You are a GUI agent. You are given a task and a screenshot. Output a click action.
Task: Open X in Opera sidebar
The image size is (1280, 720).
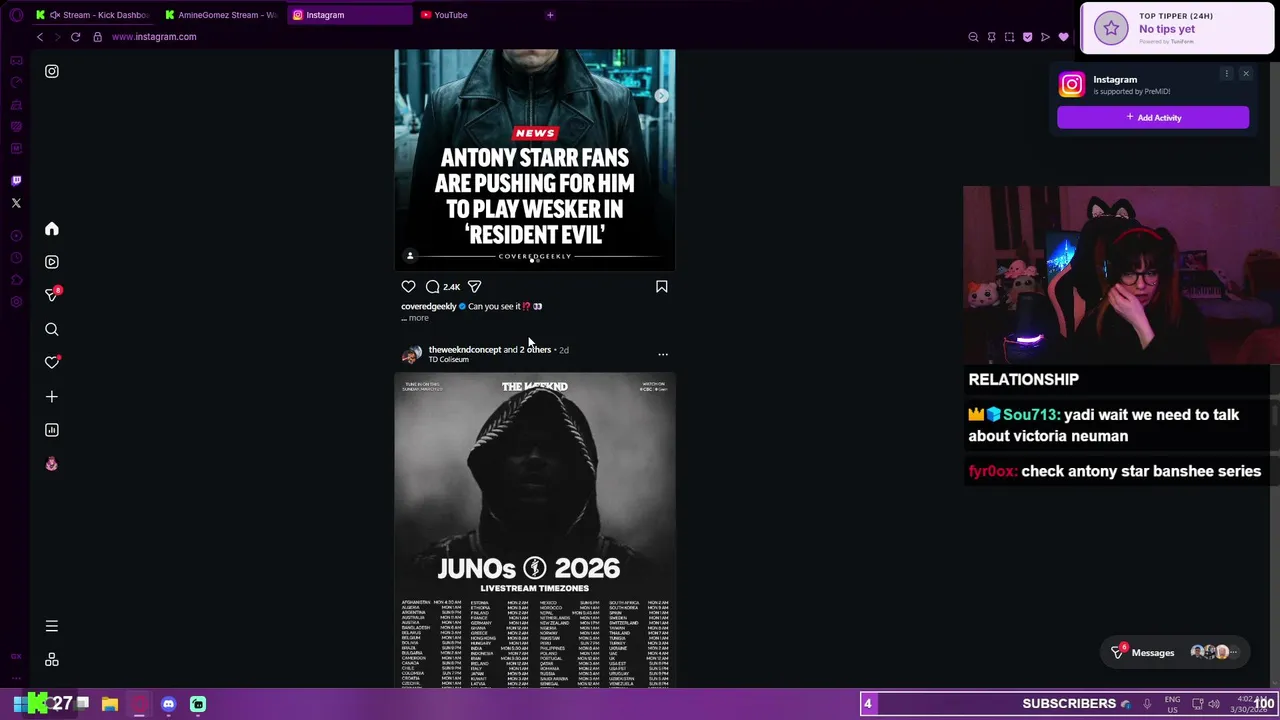click(x=16, y=203)
